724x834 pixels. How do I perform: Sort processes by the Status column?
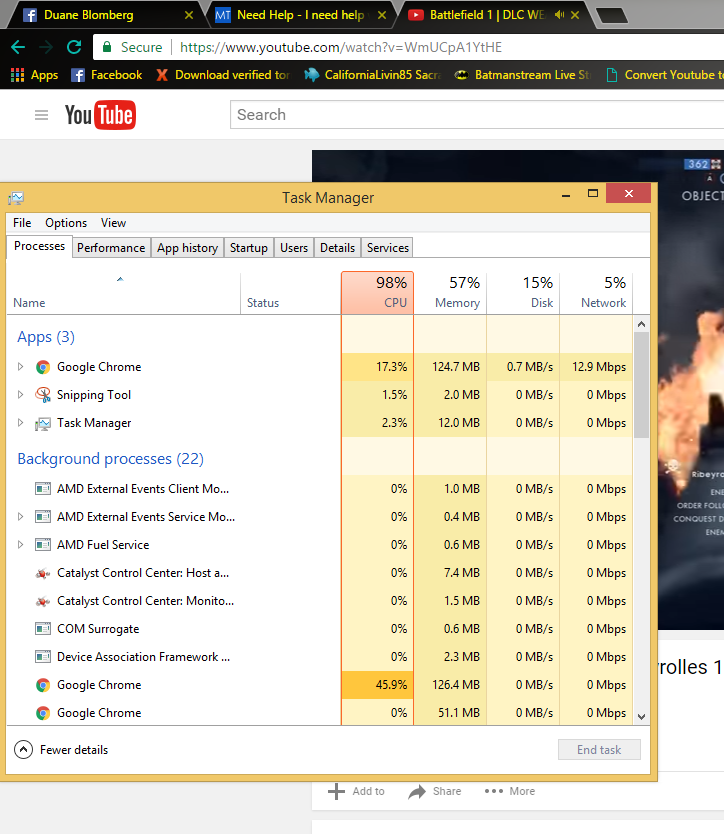point(290,293)
